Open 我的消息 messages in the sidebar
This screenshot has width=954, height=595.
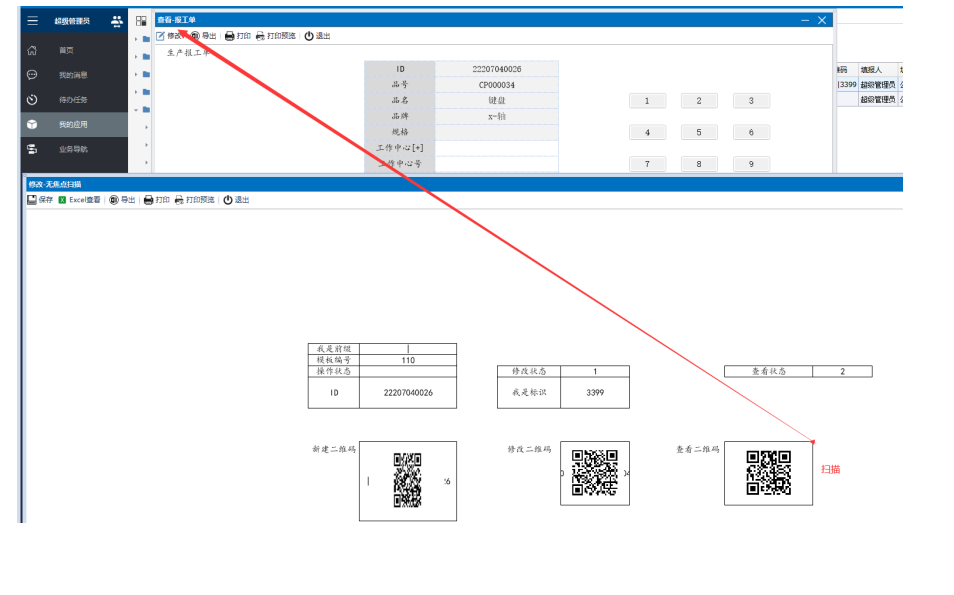tap(72, 75)
